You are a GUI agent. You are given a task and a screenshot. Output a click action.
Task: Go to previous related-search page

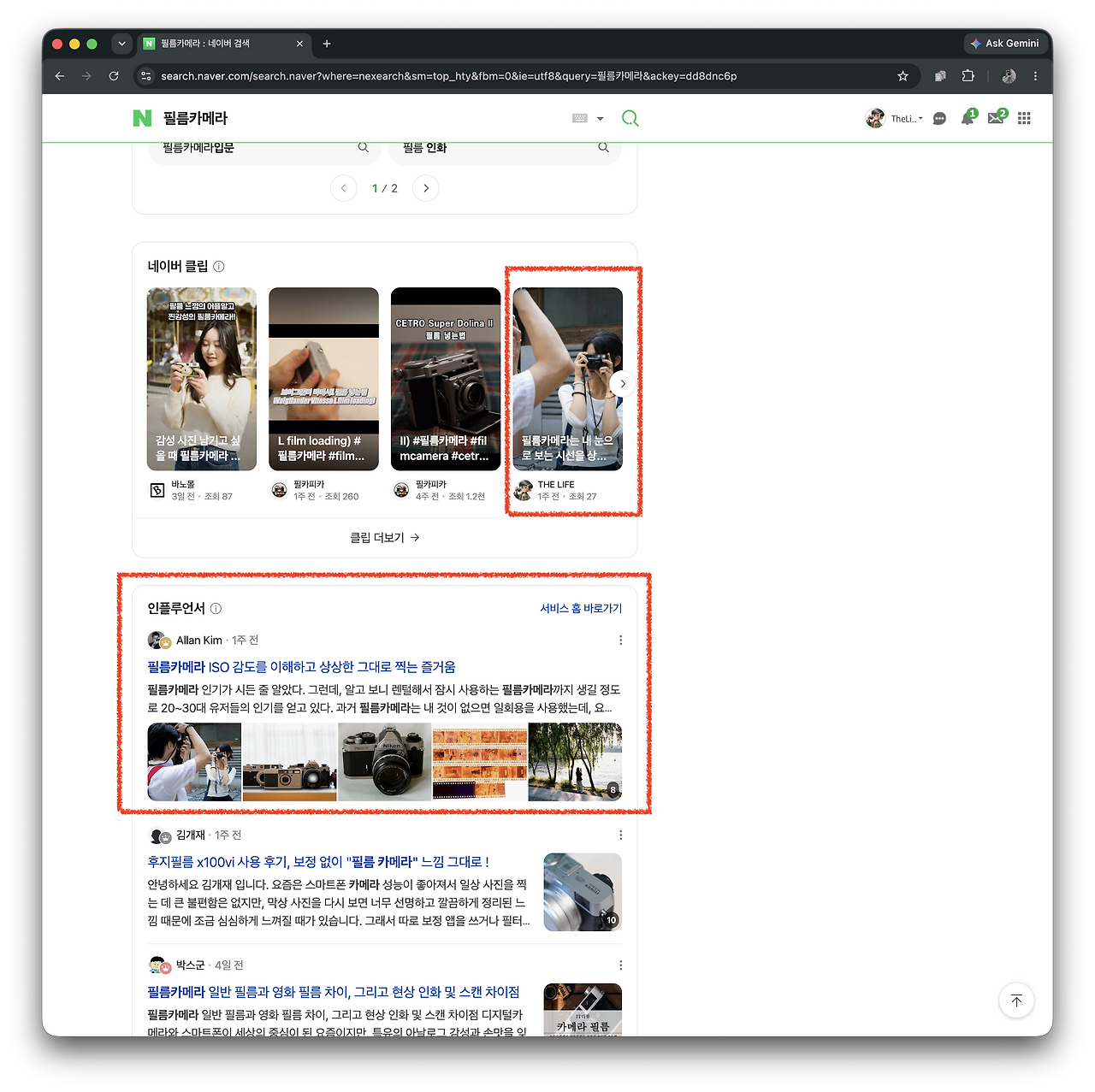(344, 188)
